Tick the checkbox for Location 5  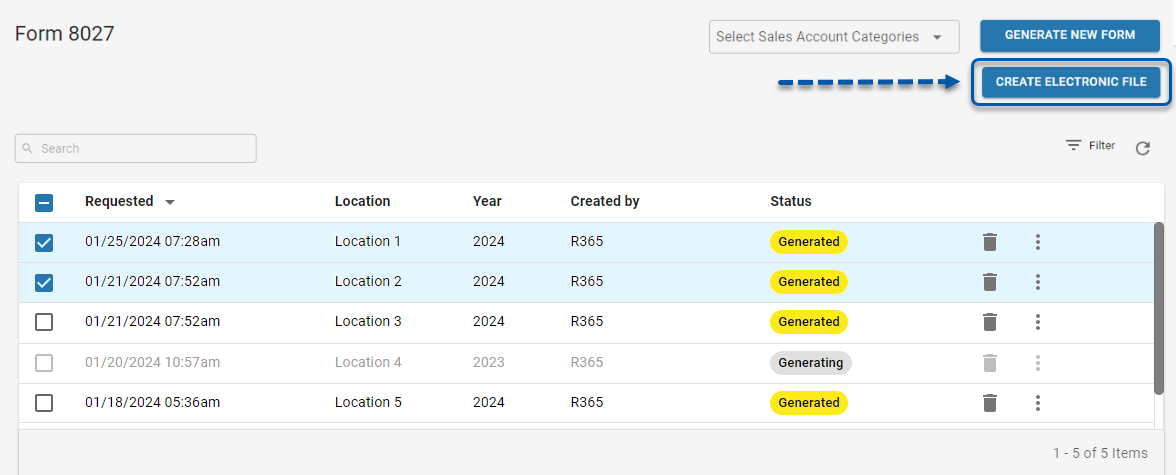click(44, 403)
